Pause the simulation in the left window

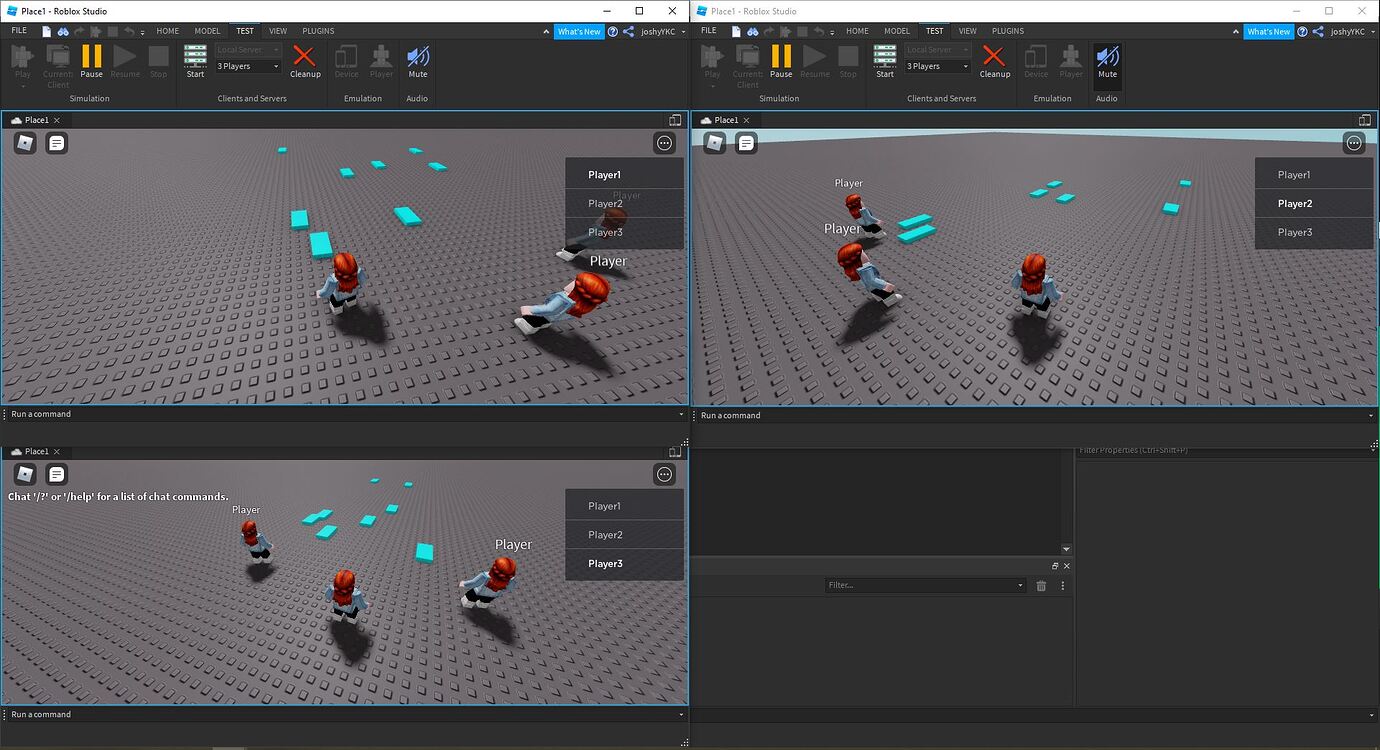click(91, 60)
